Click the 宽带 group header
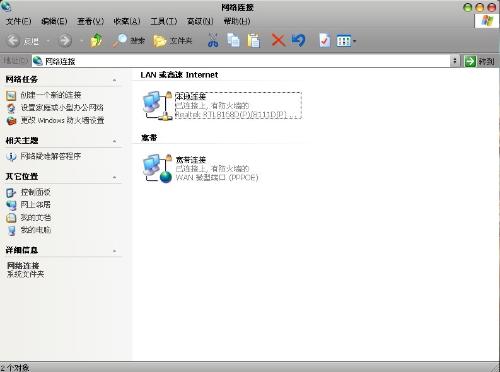The image size is (500, 372). [149, 138]
